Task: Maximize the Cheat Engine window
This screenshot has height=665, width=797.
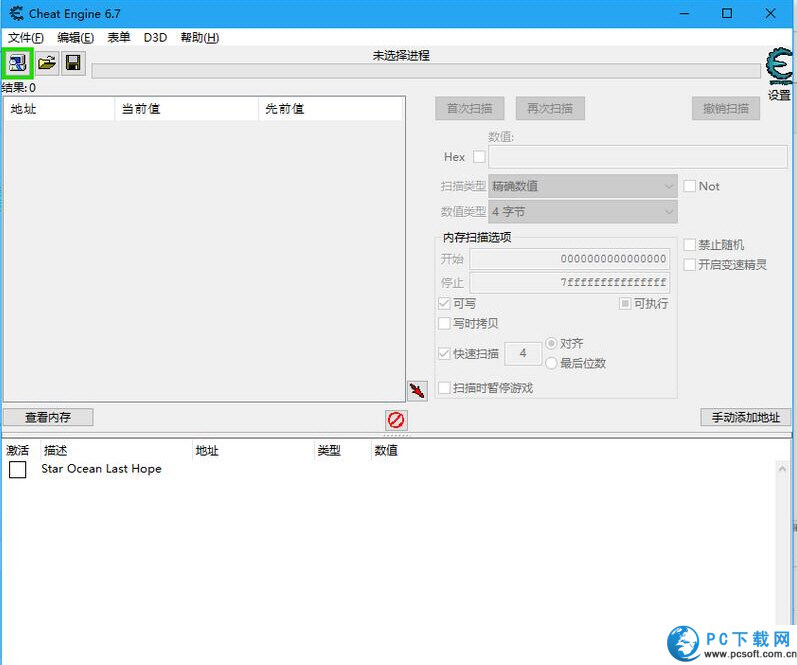Action: pyautogui.click(x=727, y=14)
